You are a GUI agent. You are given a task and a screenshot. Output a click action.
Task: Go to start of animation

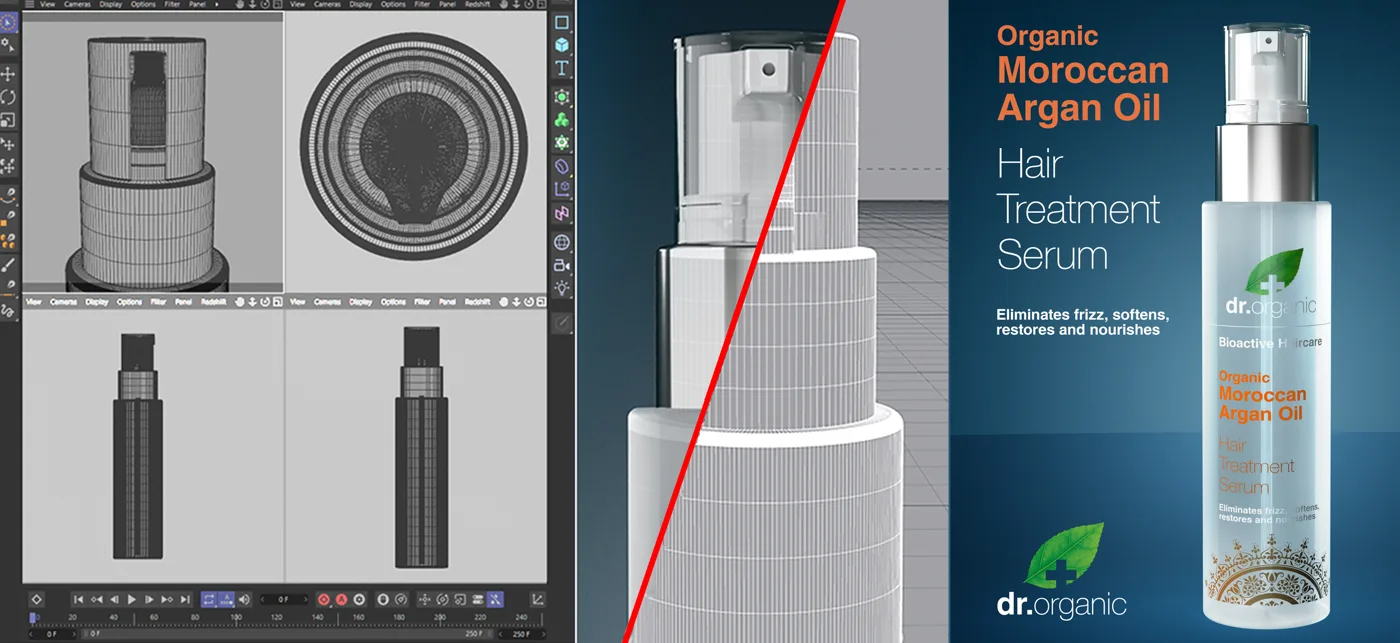point(78,599)
